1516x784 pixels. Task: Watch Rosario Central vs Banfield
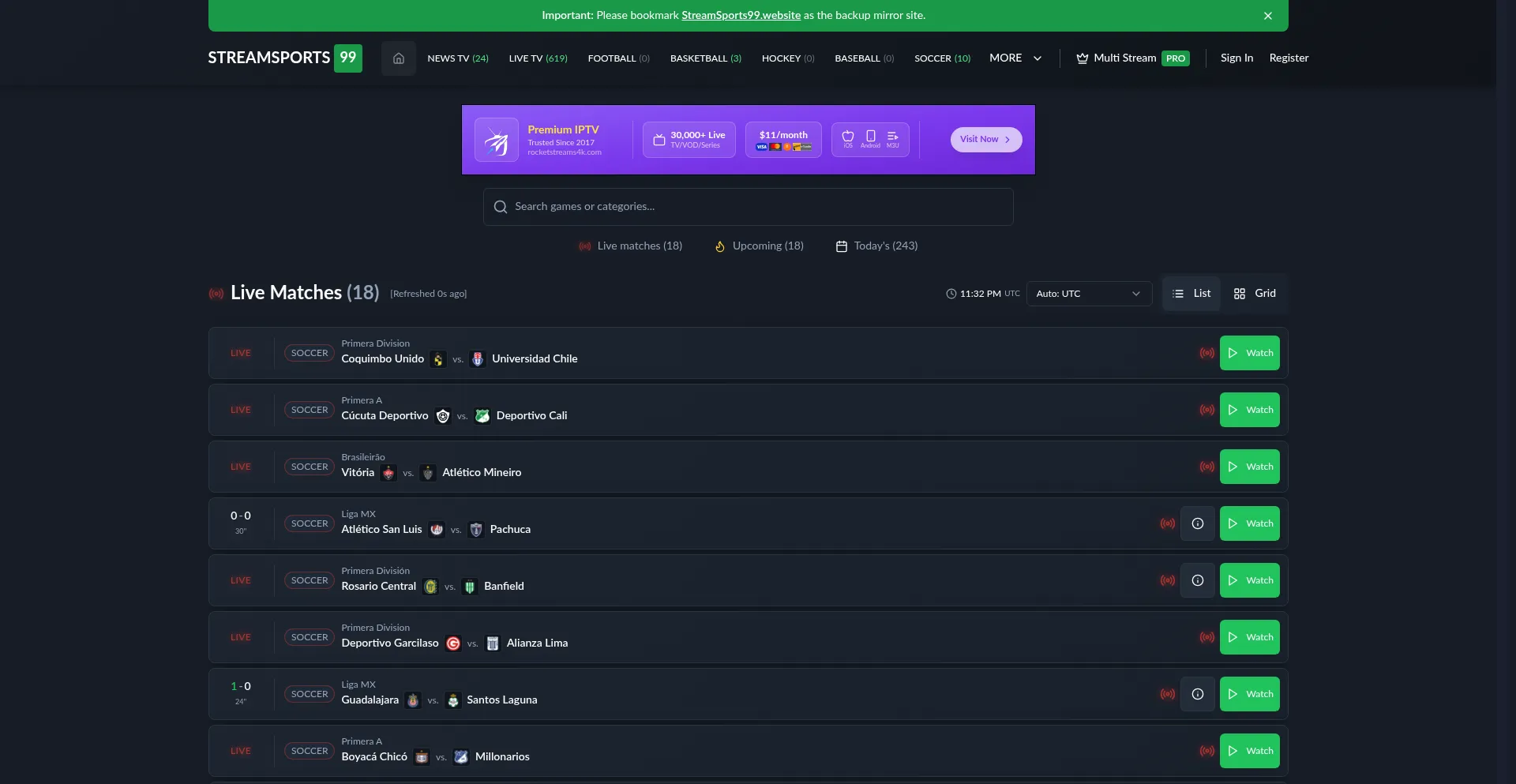1249,580
